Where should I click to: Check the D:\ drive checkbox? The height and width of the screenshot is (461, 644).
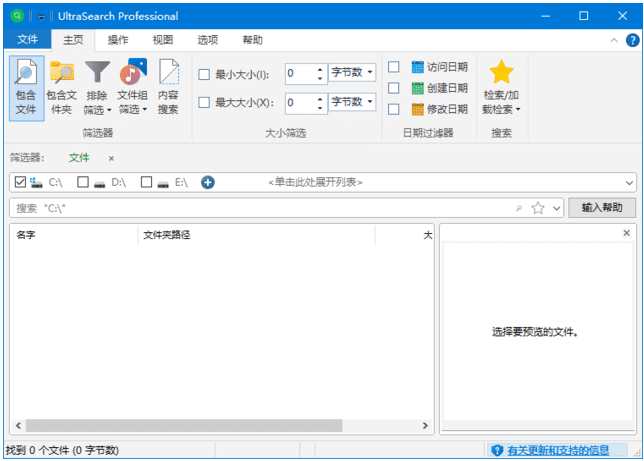pos(83,182)
